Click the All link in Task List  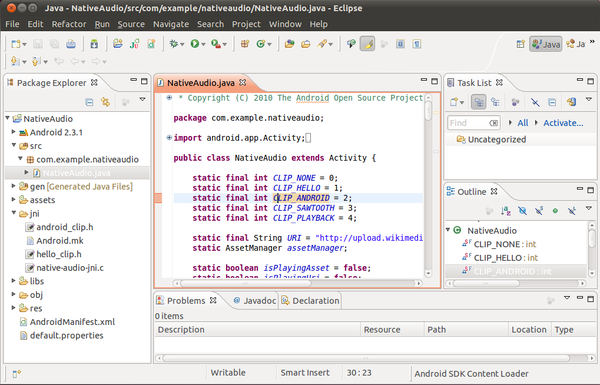click(x=523, y=123)
